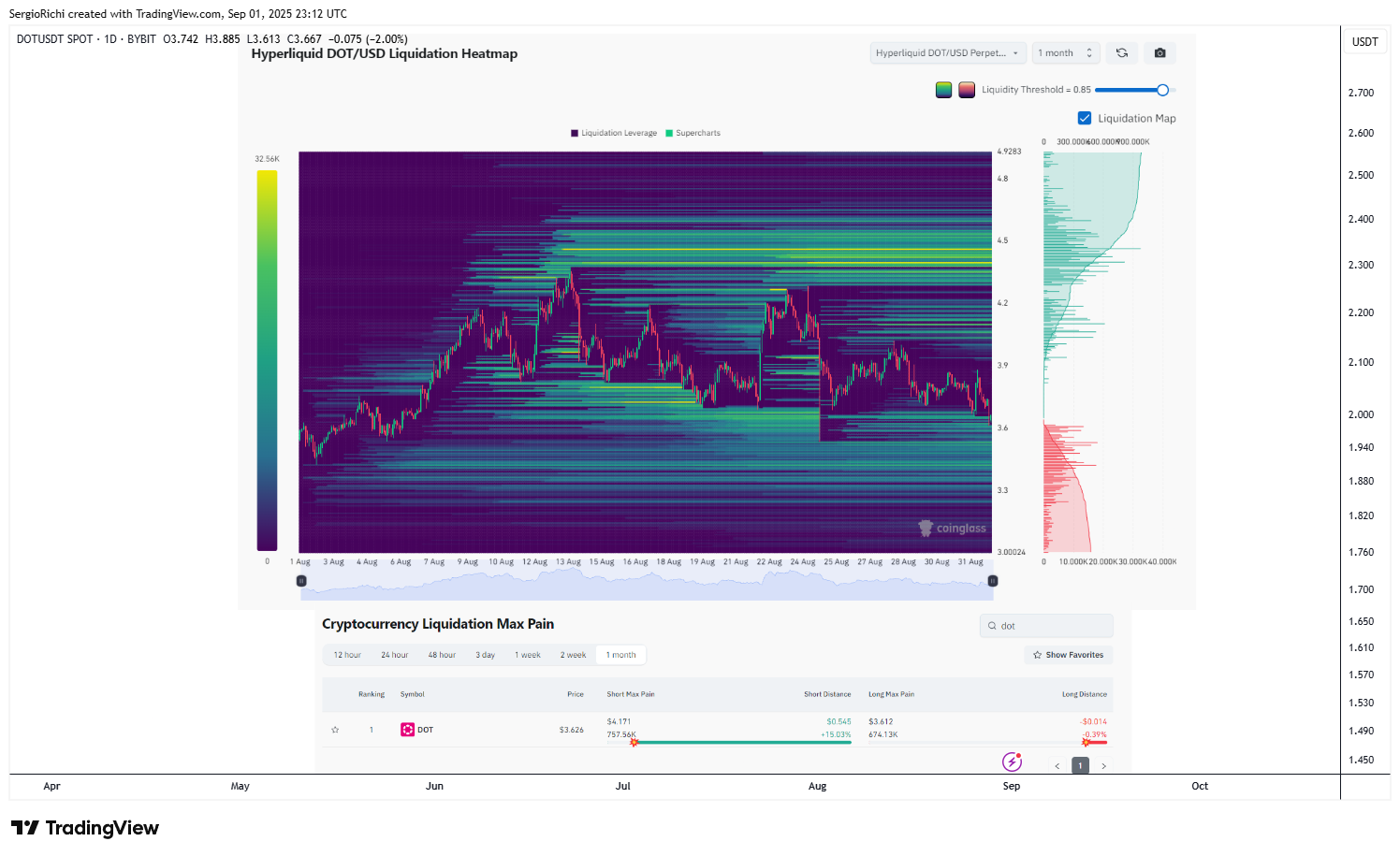Toggle the Liquidation Map checkbox
This screenshot has width=1400, height=856.
pos(1085,118)
